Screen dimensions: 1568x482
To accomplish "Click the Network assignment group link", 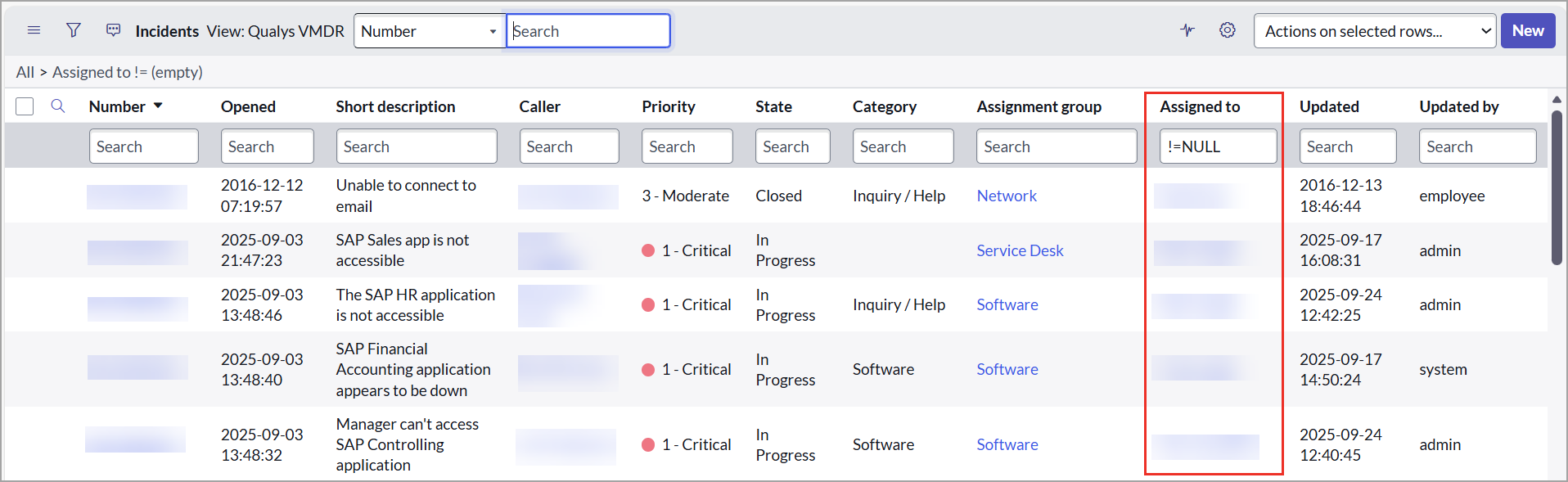I will click(x=1007, y=196).
